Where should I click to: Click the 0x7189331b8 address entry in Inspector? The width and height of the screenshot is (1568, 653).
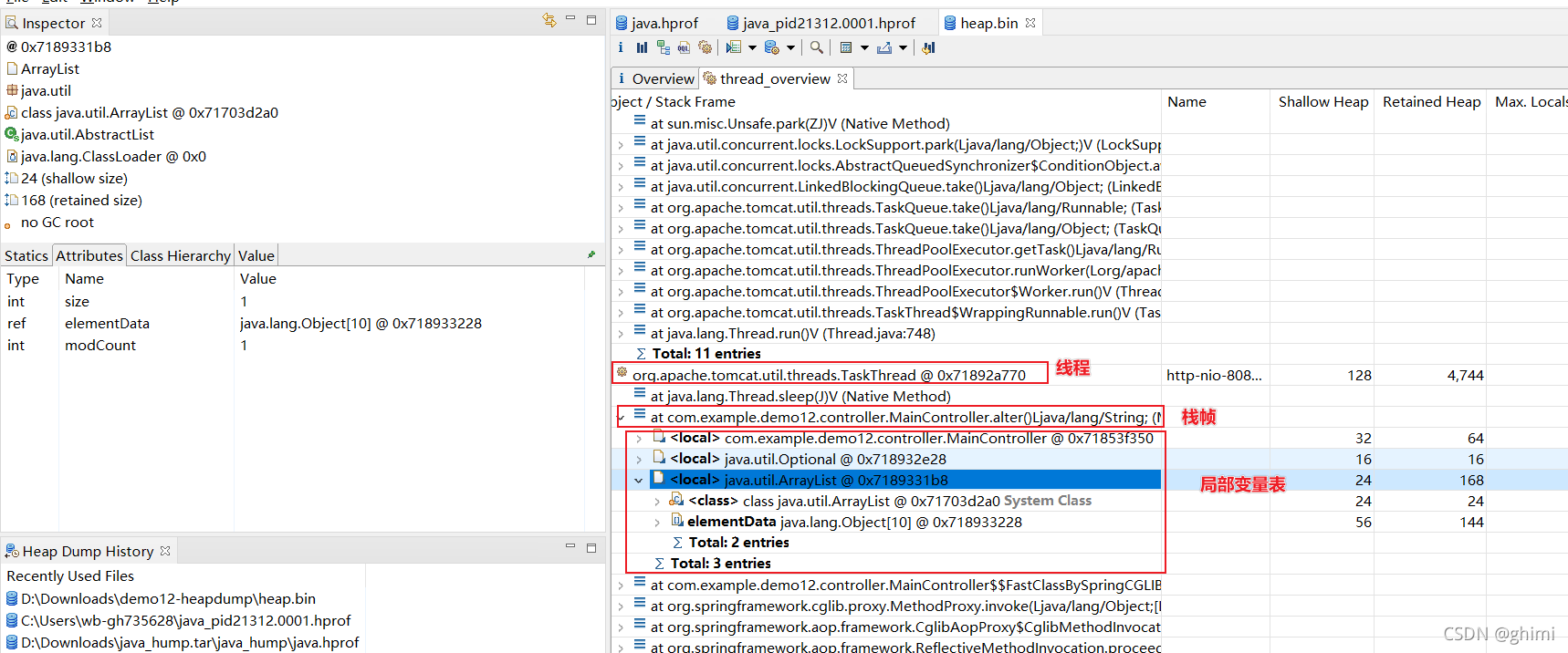point(66,47)
